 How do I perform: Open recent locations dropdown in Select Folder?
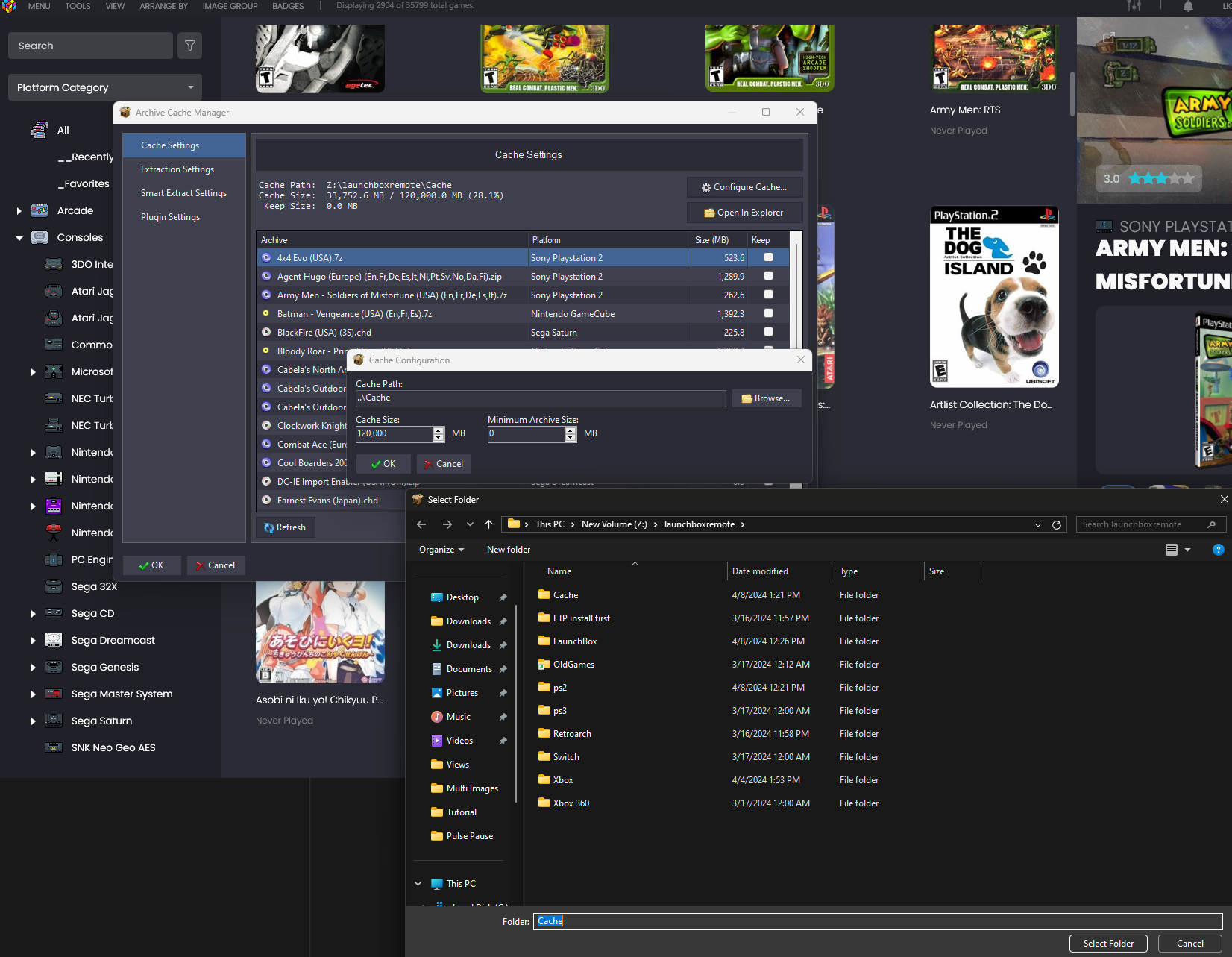470,524
